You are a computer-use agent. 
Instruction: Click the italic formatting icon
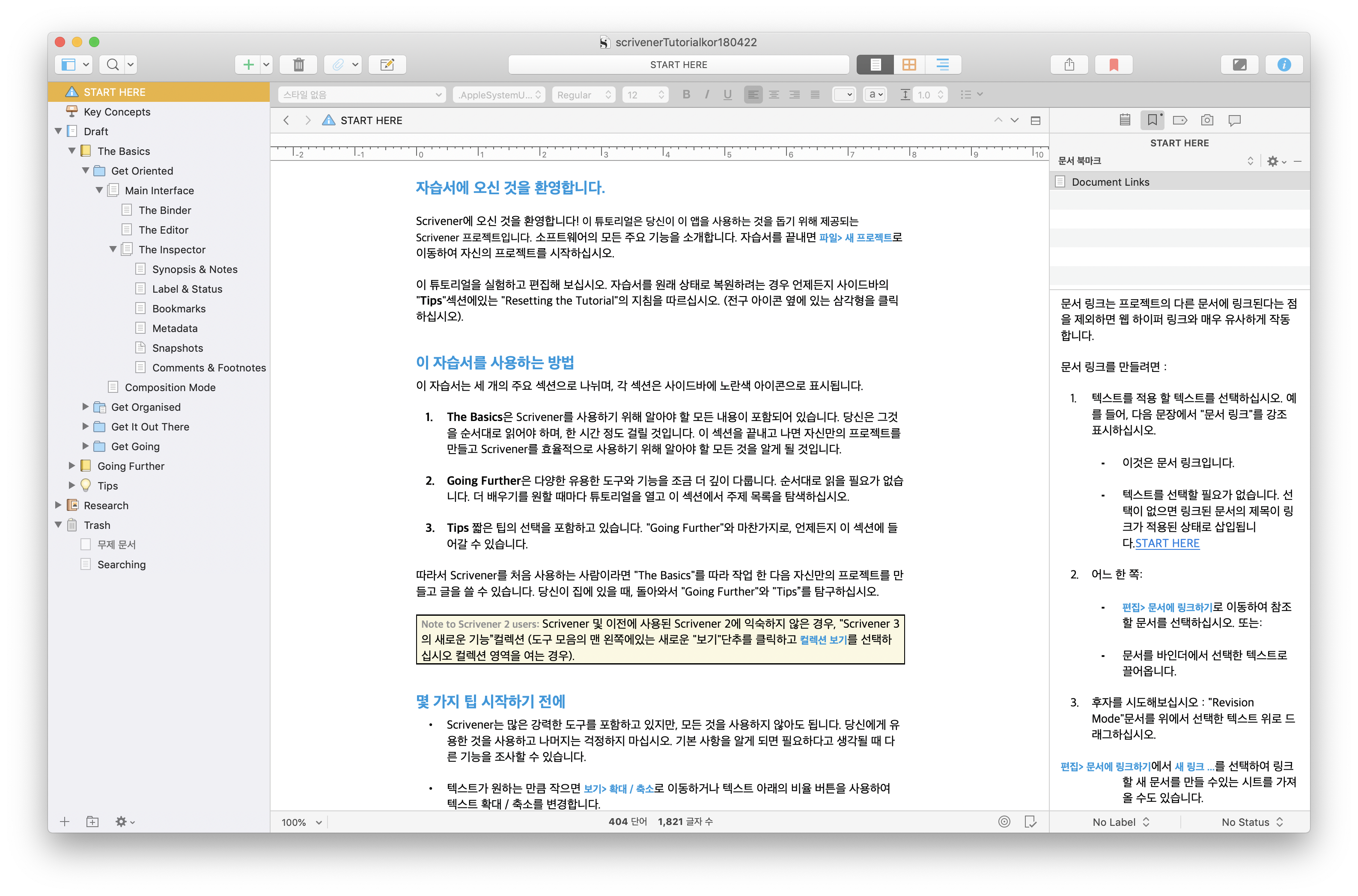point(705,95)
